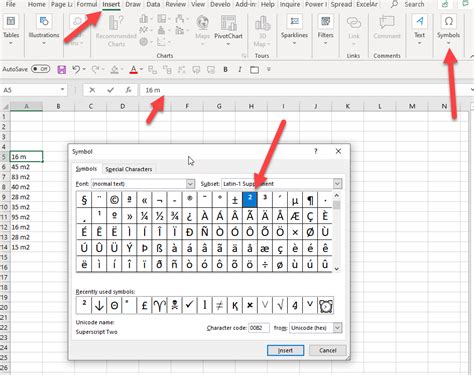Select cell containing 95 m2
Screen dimensions: 474x375
[x=26, y=217]
